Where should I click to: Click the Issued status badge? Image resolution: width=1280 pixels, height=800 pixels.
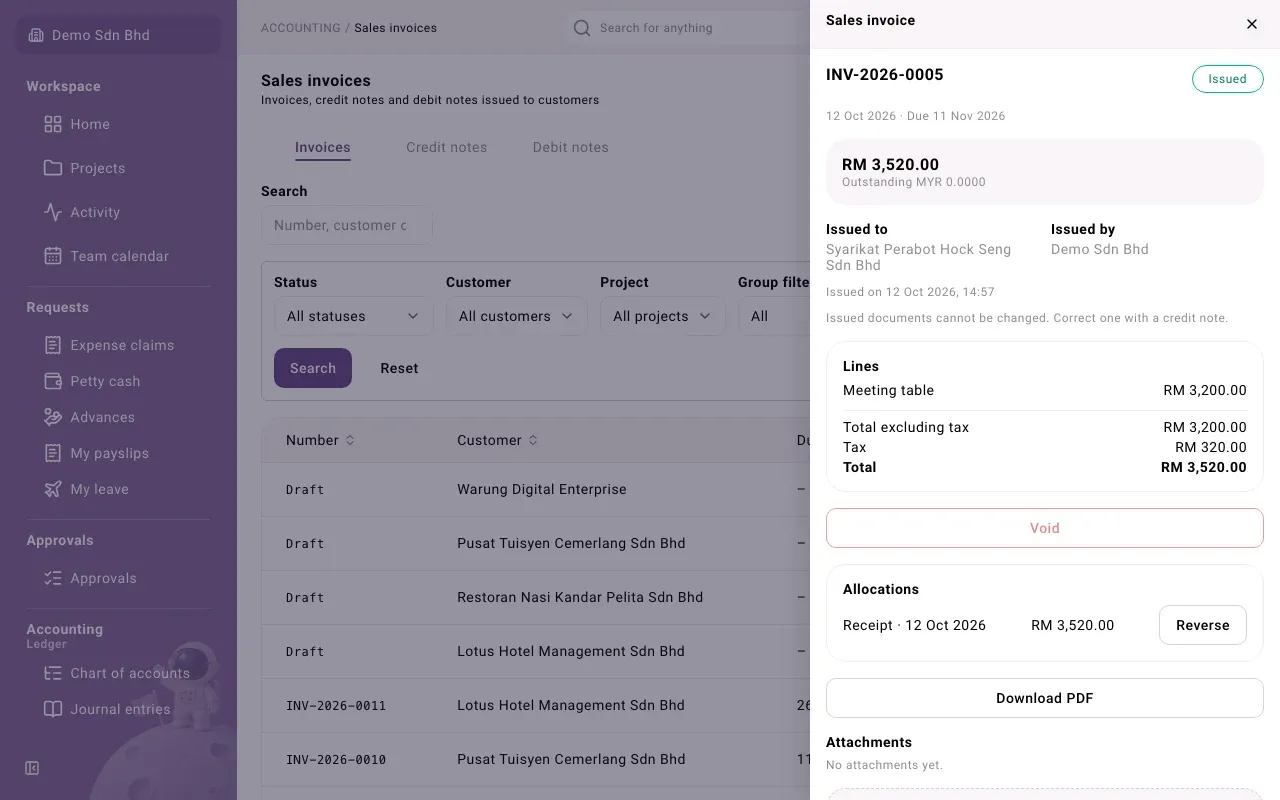pos(1228,79)
